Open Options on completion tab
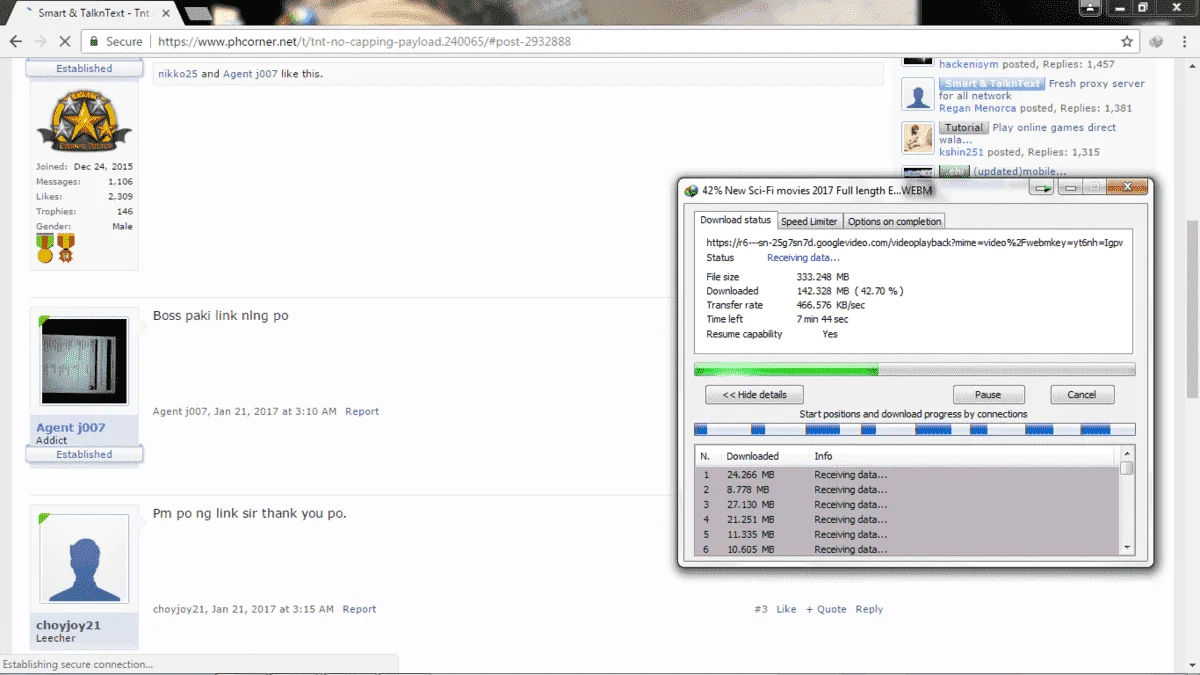Screen dimensions: 1200x675 [x=894, y=221]
